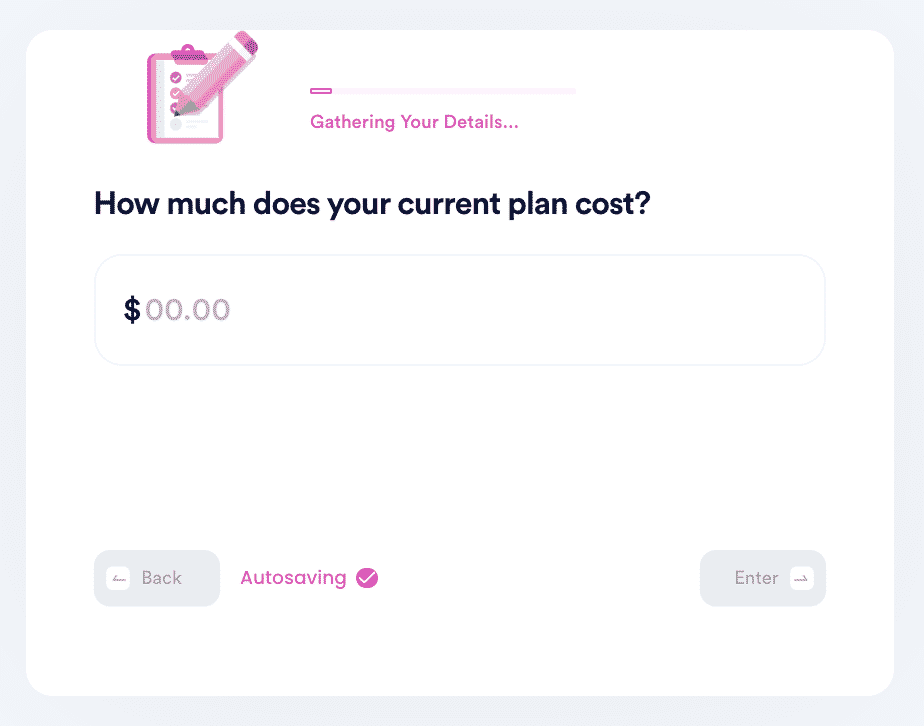Viewport: 924px width, 726px height.
Task: Click the 00.00 placeholder text
Action: 187,310
